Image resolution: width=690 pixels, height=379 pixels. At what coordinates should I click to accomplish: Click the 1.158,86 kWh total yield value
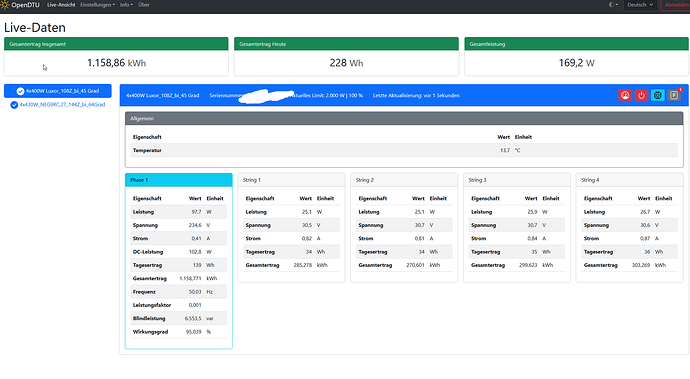[x=117, y=63]
